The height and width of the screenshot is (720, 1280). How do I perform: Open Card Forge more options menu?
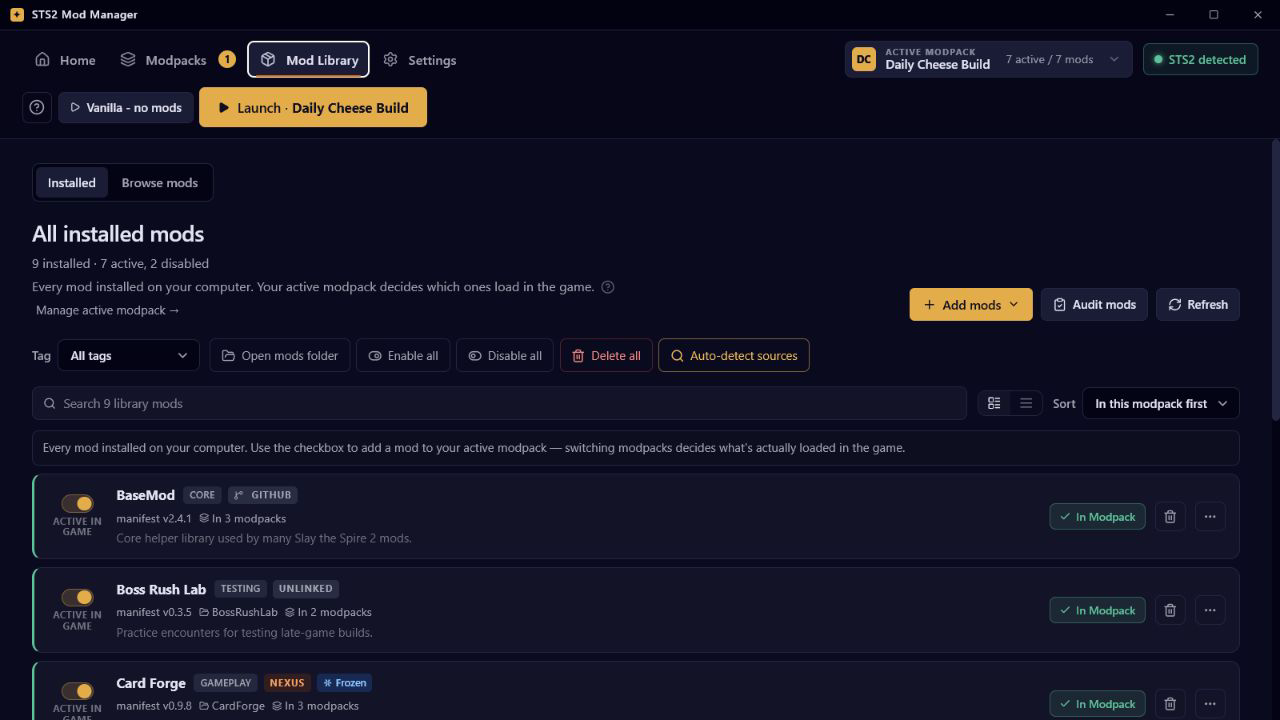pos(1210,705)
